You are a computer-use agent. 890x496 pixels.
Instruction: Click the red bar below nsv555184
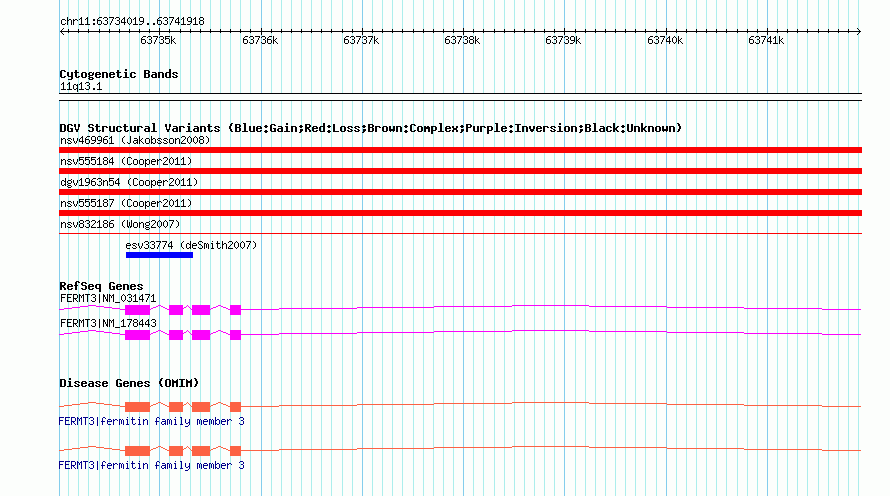(460, 171)
